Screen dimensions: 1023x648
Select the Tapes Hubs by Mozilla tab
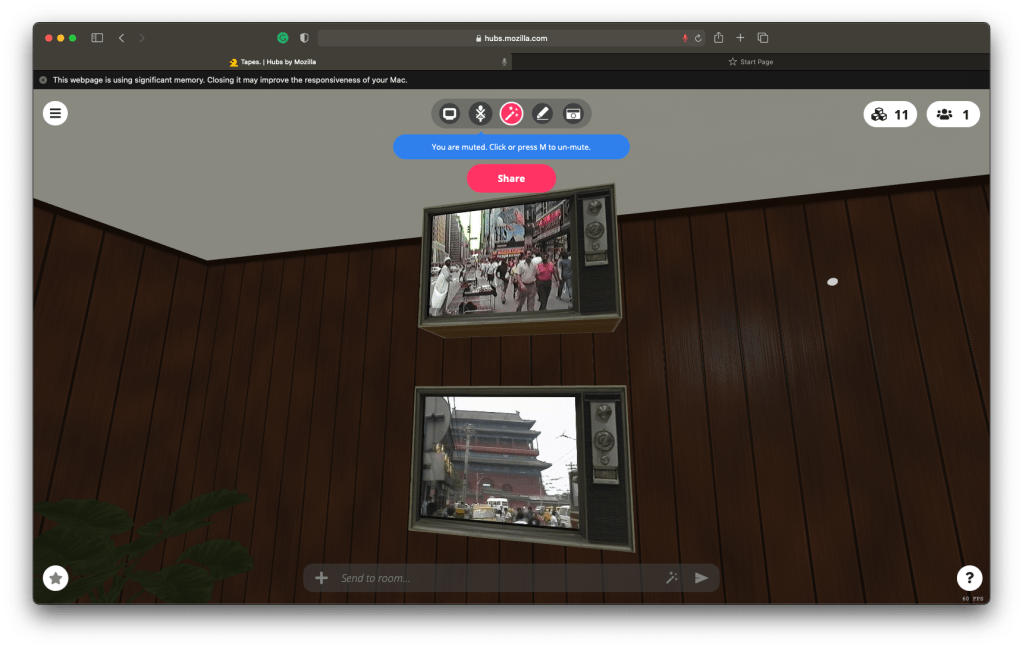[x=272, y=62]
